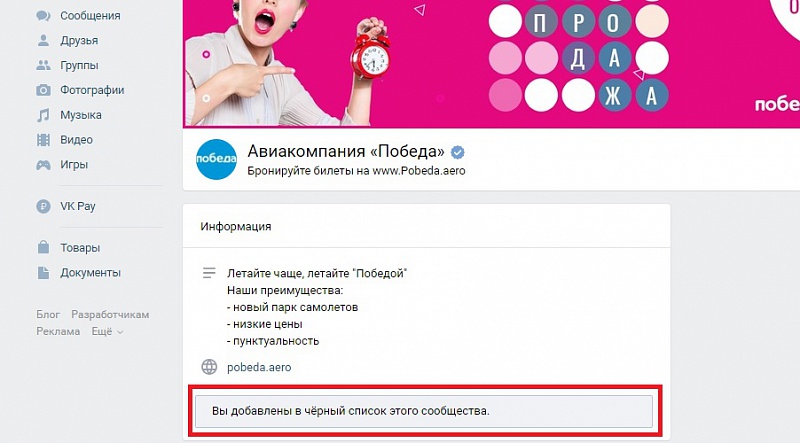Viewport: 800px width, 443px height.
Task: Click the Музыка note icon
Action: click(43, 115)
